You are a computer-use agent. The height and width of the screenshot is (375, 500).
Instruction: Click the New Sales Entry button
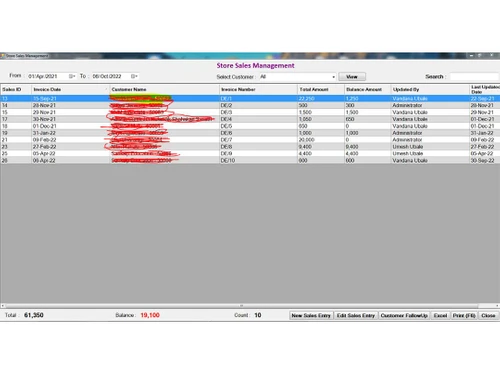coord(311,315)
